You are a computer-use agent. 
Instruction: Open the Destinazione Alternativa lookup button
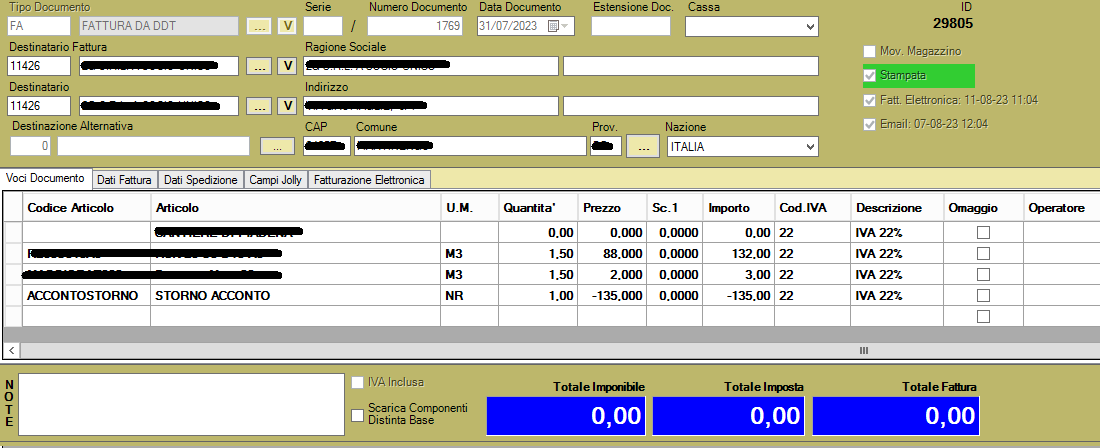pyautogui.click(x=277, y=146)
